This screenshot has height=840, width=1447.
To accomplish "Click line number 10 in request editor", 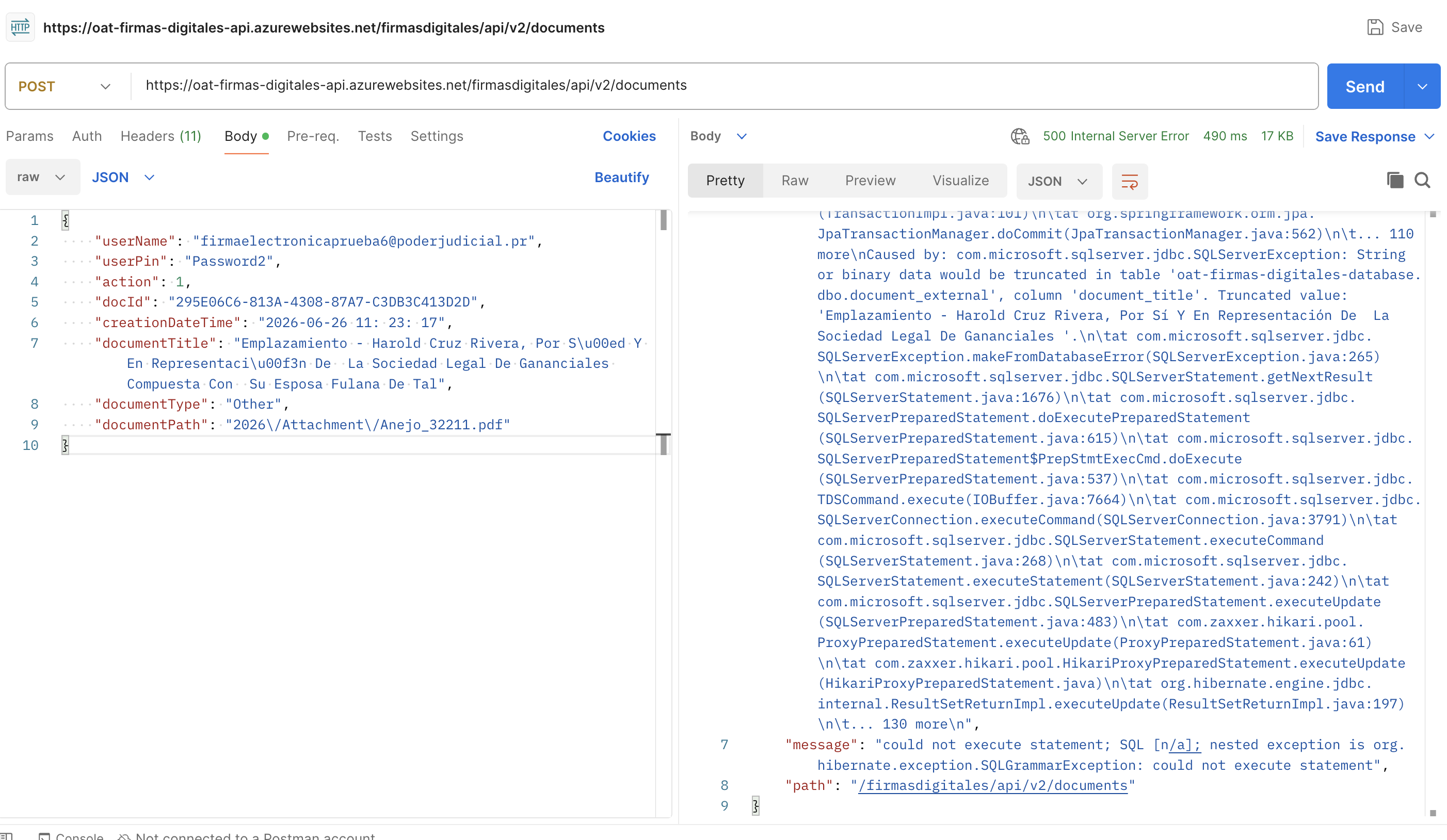I will (x=30, y=446).
